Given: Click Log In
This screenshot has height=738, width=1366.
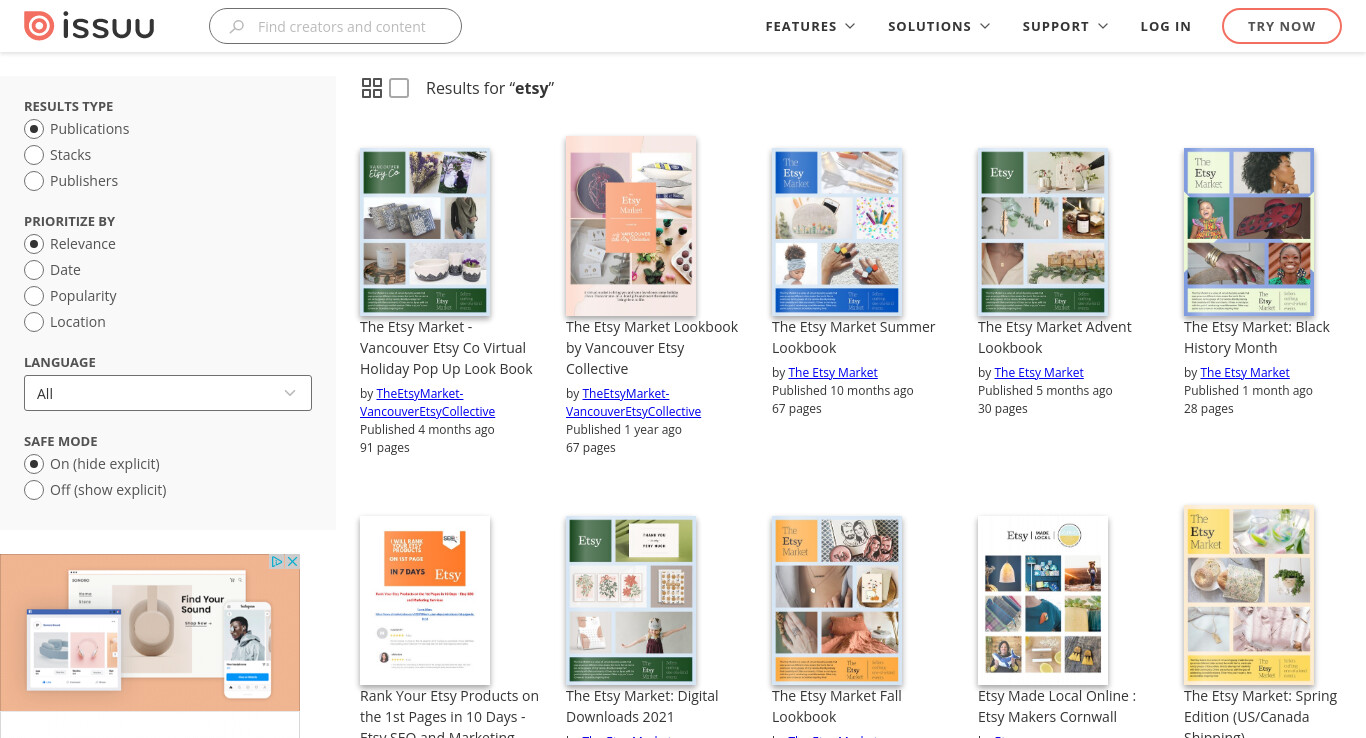Looking at the screenshot, I should pyautogui.click(x=1166, y=27).
